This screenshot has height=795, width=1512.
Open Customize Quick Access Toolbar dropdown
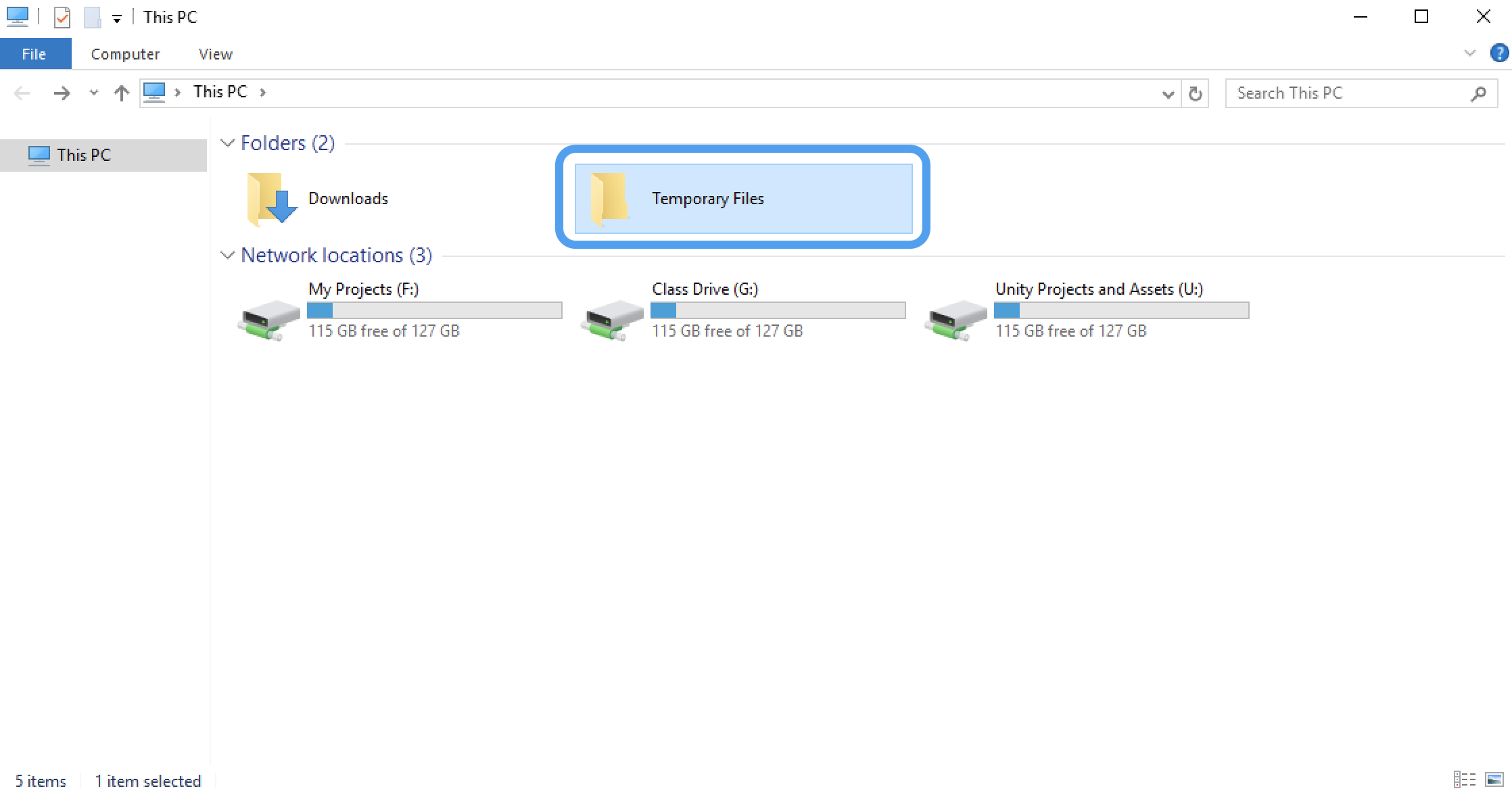(x=117, y=18)
